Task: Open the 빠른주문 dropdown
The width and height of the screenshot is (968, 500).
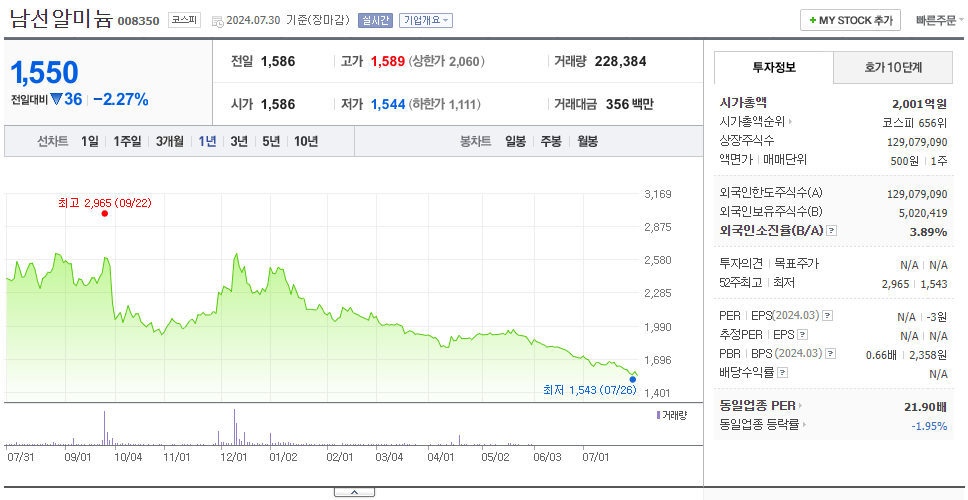Action: [x=940, y=20]
